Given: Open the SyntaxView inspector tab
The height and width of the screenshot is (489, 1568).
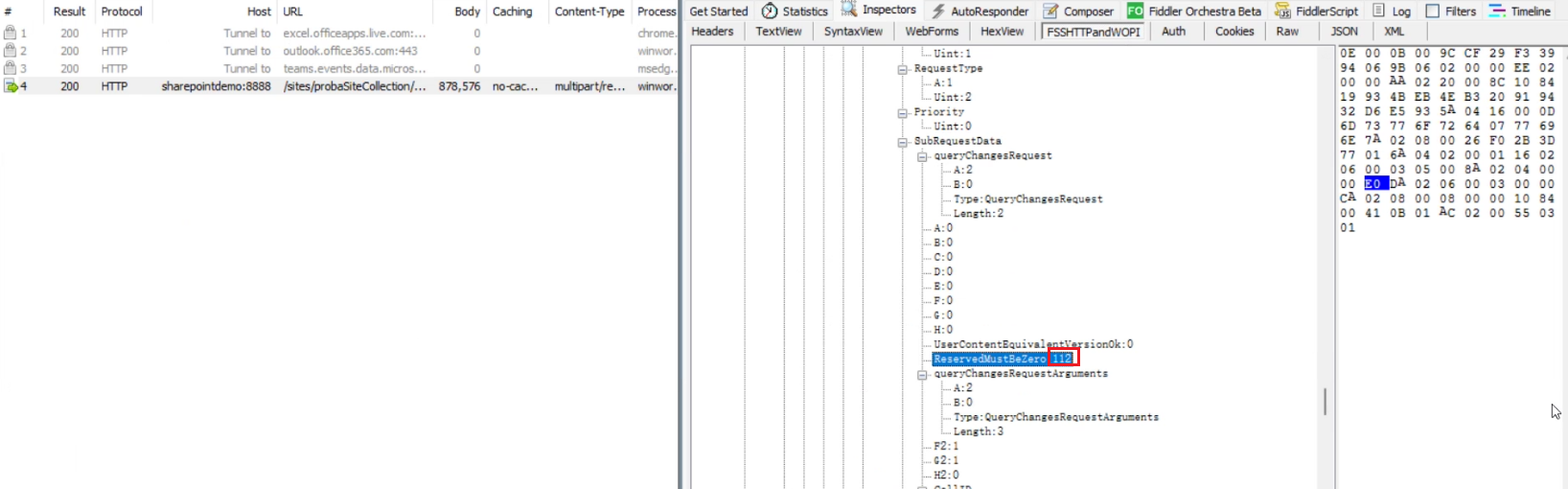Looking at the screenshot, I should point(853,31).
